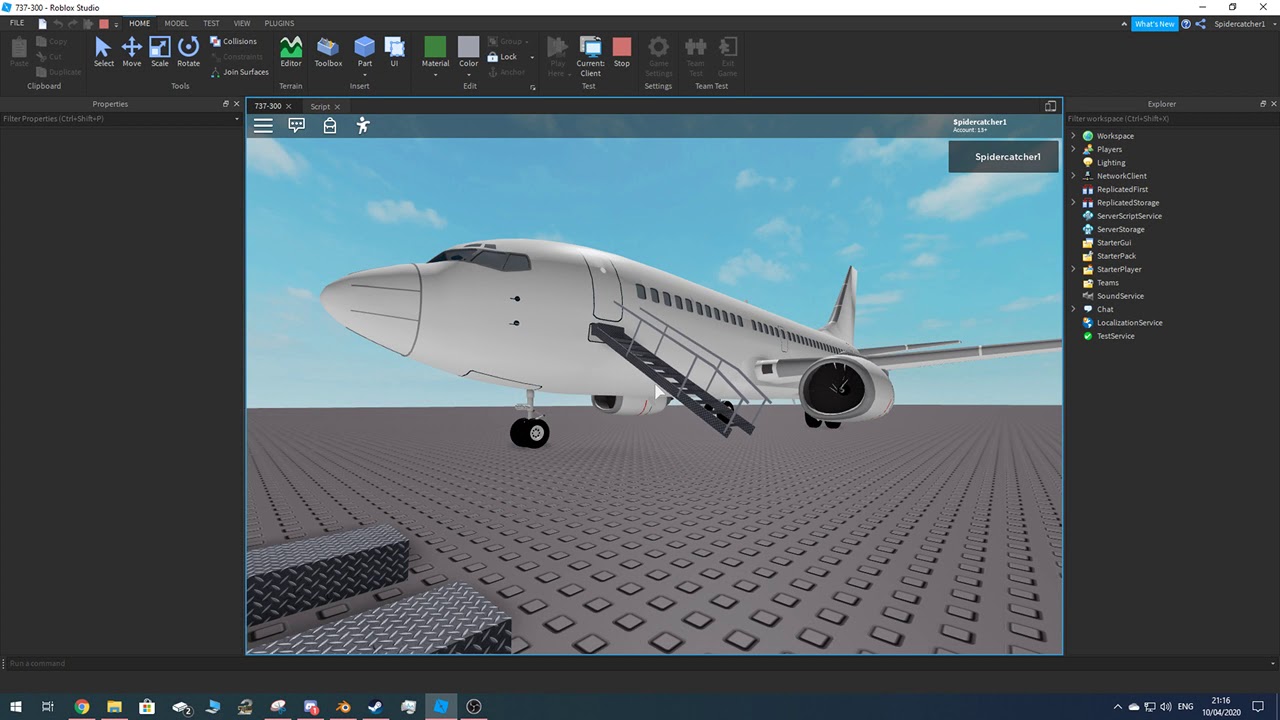Image resolution: width=1280 pixels, height=720 pixels.
Task: Toggle Collisions option
Action: click(233, 41)
